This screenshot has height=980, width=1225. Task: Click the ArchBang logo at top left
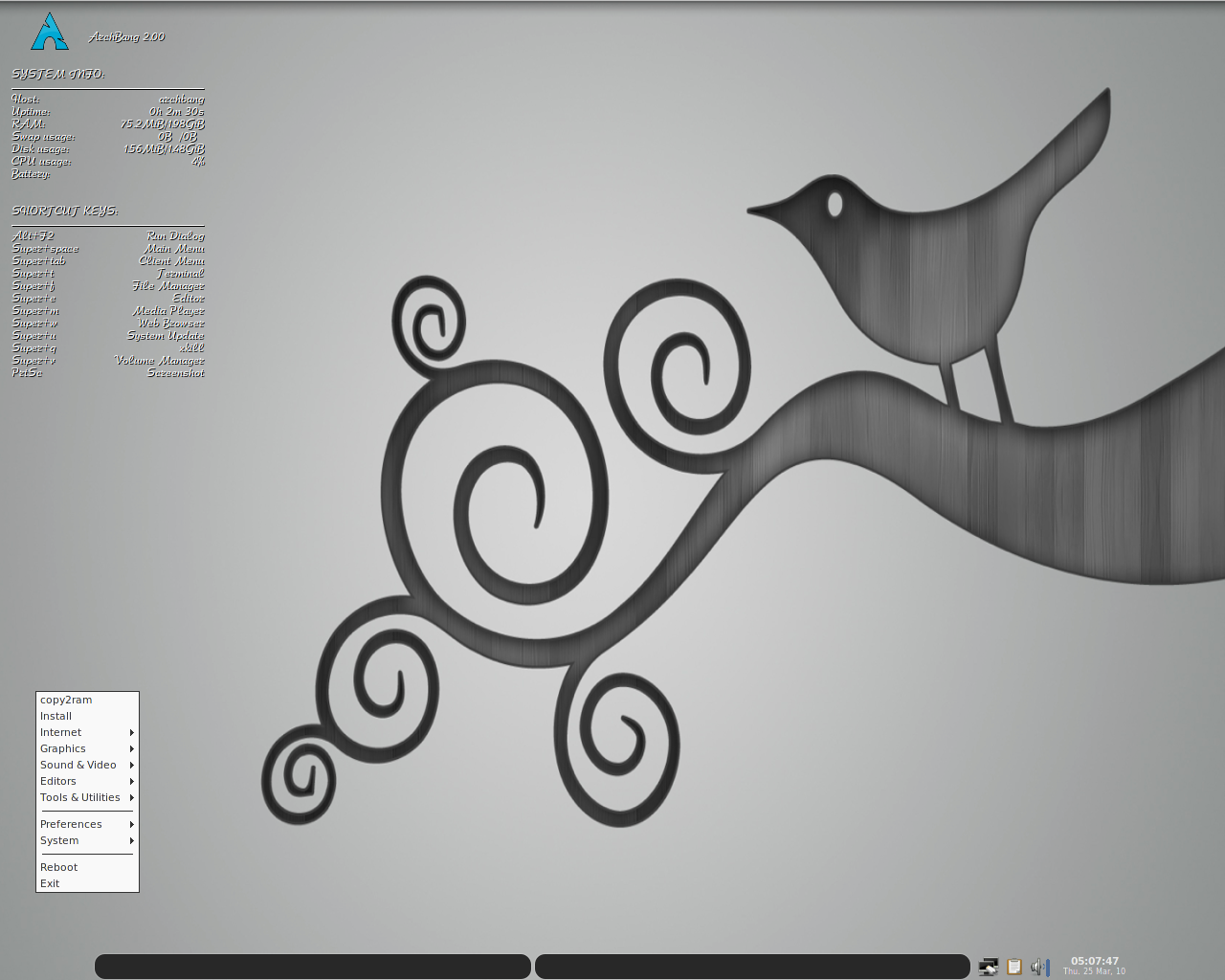pyautogui.click(x=50, y=33)
